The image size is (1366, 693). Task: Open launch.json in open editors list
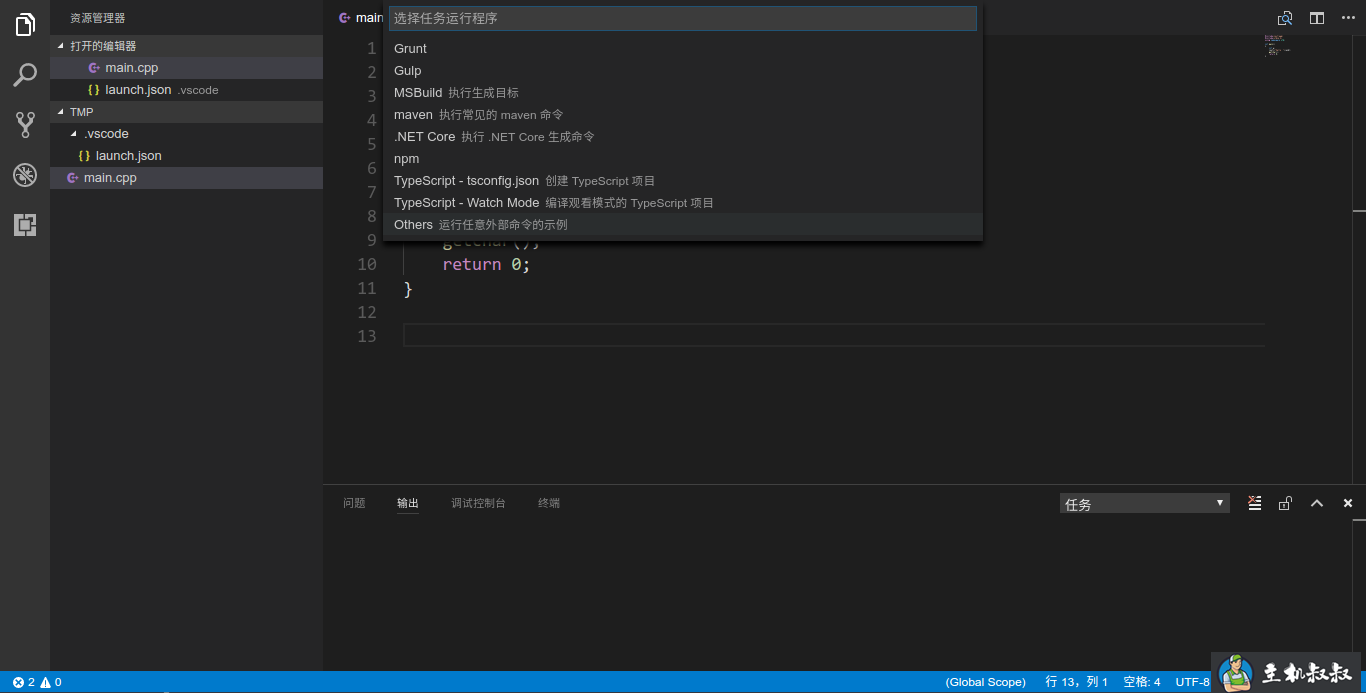coord(186,90)
